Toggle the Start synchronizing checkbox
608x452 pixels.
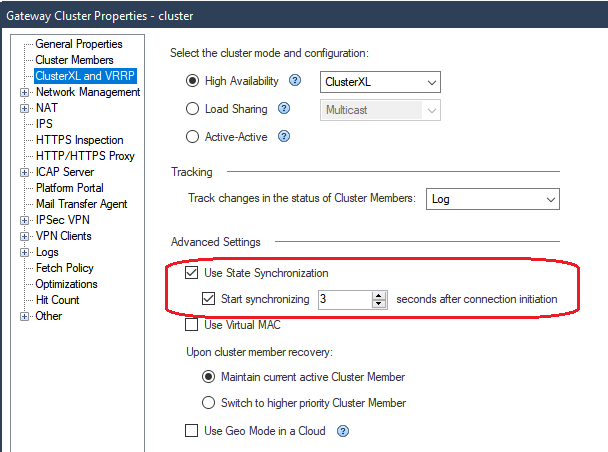[209, 298]
